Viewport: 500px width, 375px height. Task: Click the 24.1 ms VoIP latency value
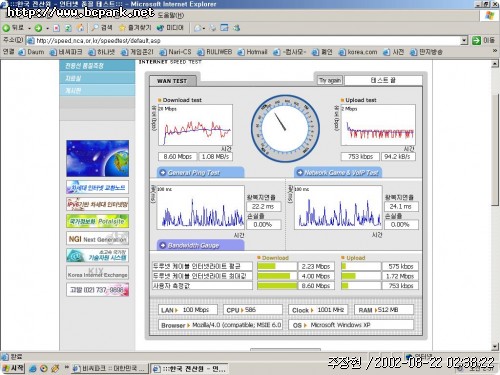coord(401,207)
